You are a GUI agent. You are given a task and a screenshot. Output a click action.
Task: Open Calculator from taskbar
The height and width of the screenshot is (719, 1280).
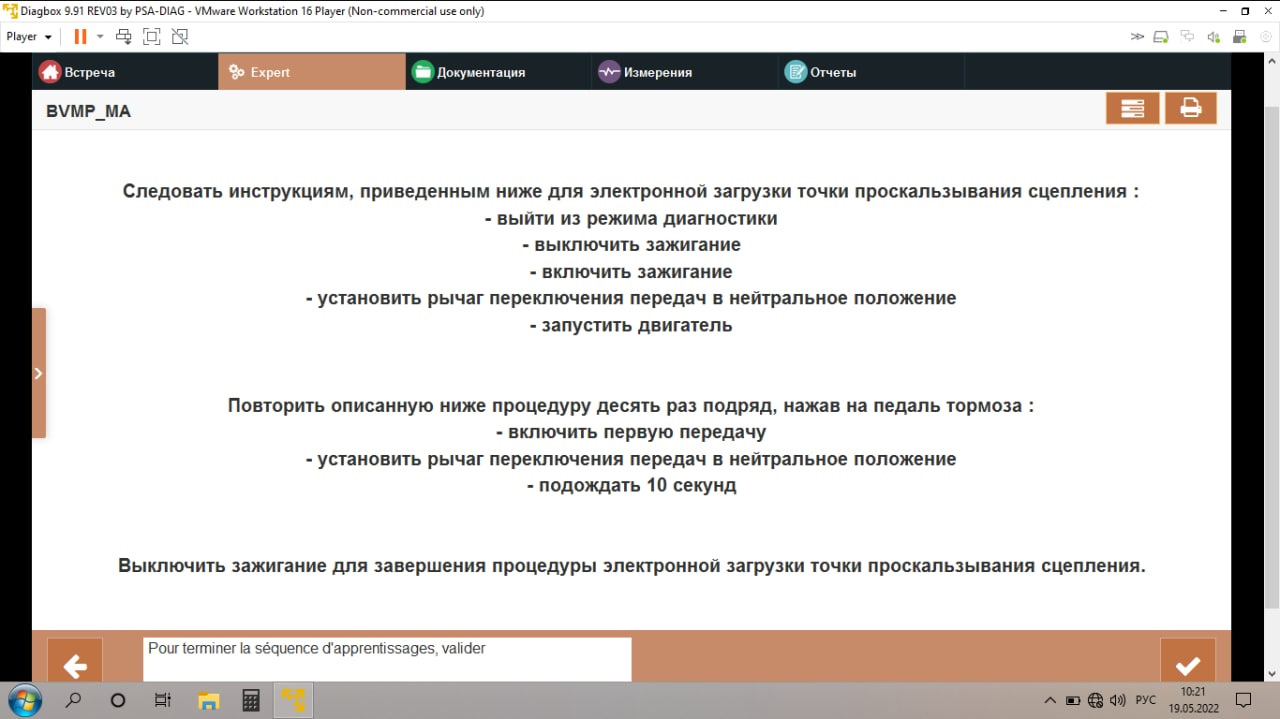point(251,701)
